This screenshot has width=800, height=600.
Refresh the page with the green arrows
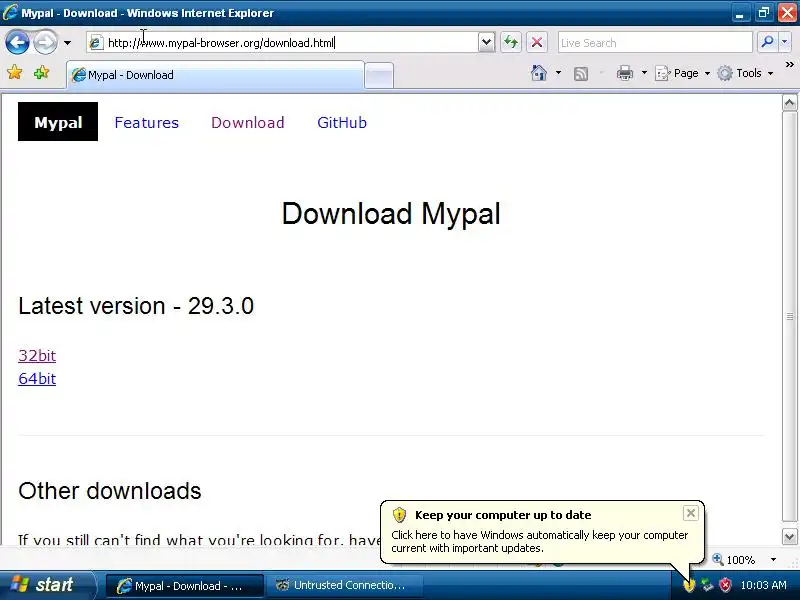pos(511,42)
